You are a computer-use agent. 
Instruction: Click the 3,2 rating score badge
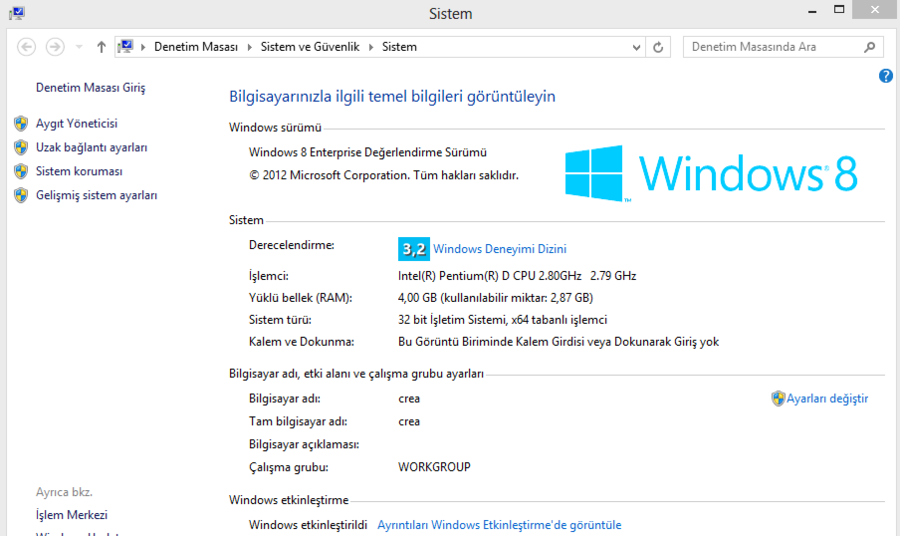[414, 249]
